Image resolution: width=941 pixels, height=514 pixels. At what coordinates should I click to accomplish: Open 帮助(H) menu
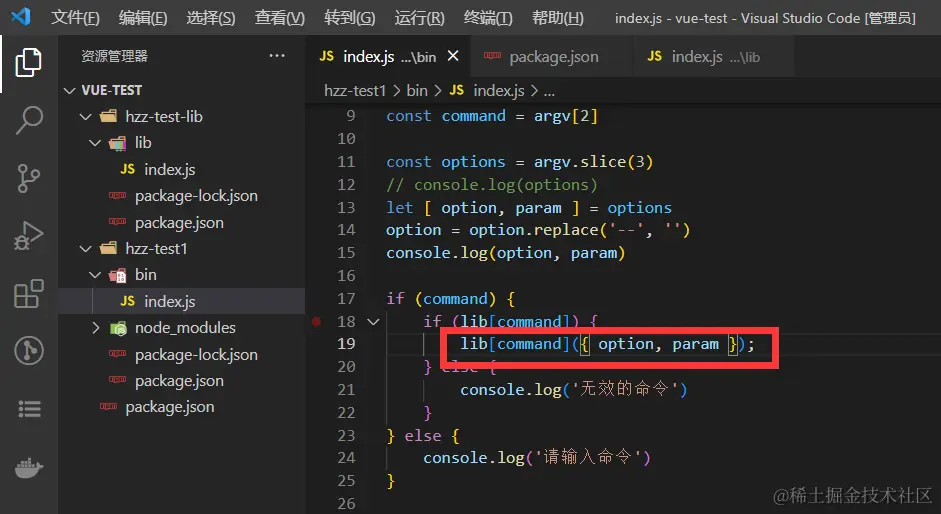558,18
